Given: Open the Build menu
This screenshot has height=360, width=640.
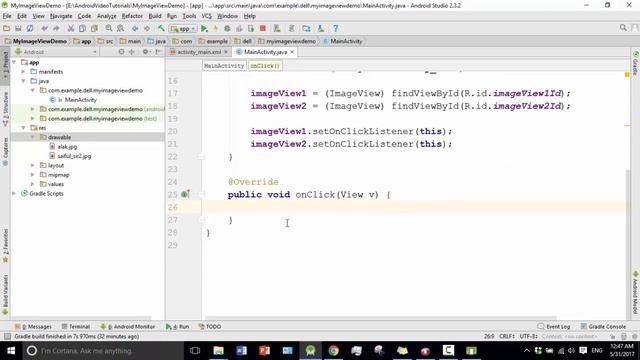Looking at the screenshot, I should 155,16.
